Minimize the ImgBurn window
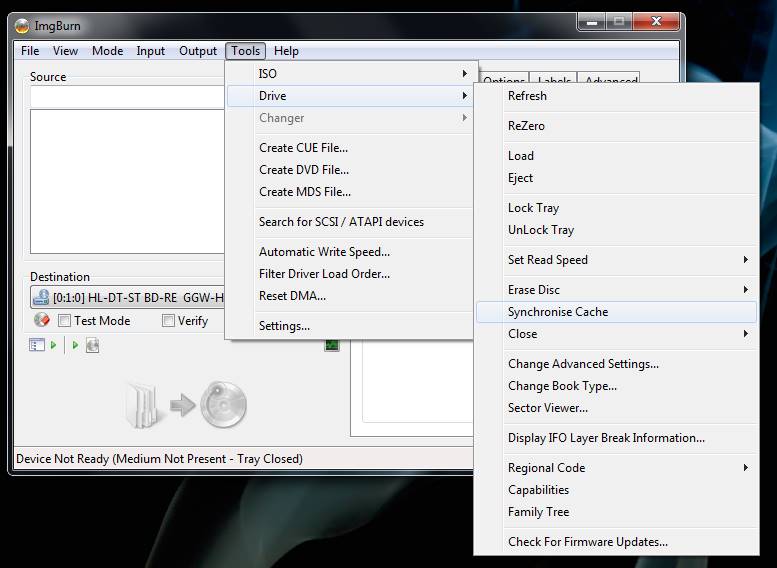 (x=592, y=21)
